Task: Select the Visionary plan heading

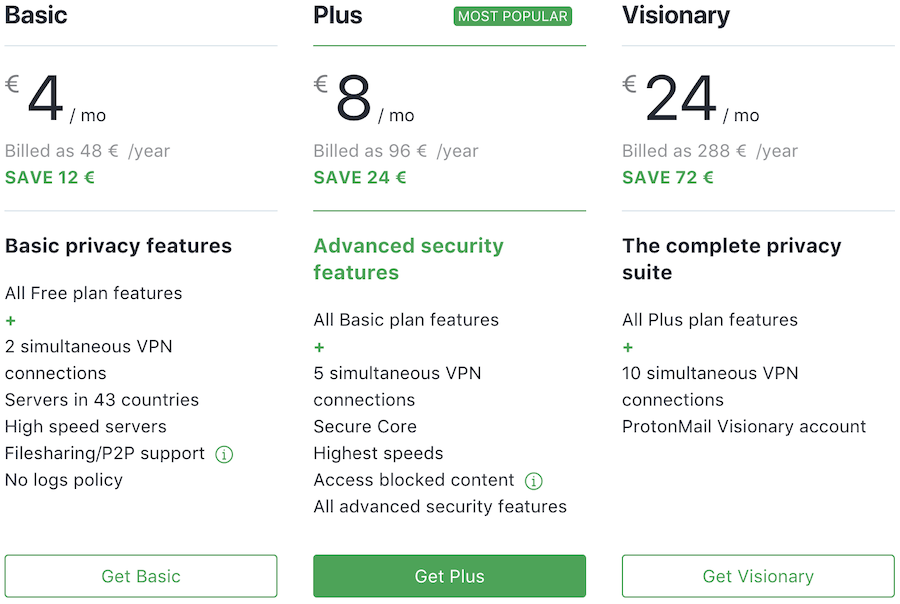Action: [x=676, y=16]
